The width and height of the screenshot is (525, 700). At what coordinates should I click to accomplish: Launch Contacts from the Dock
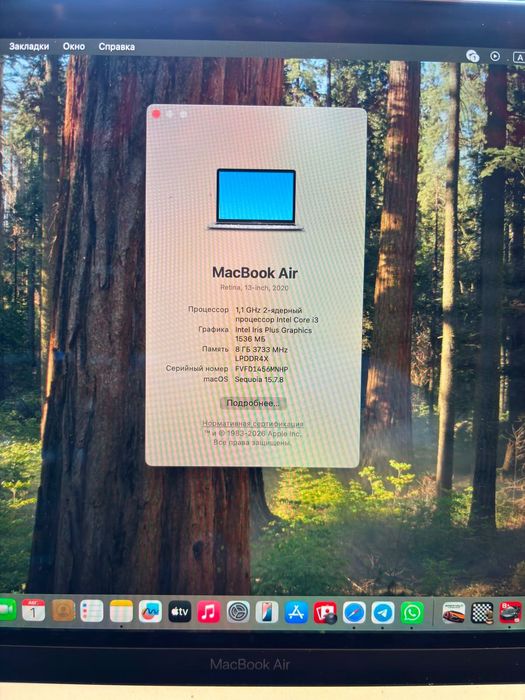[63, 610]
